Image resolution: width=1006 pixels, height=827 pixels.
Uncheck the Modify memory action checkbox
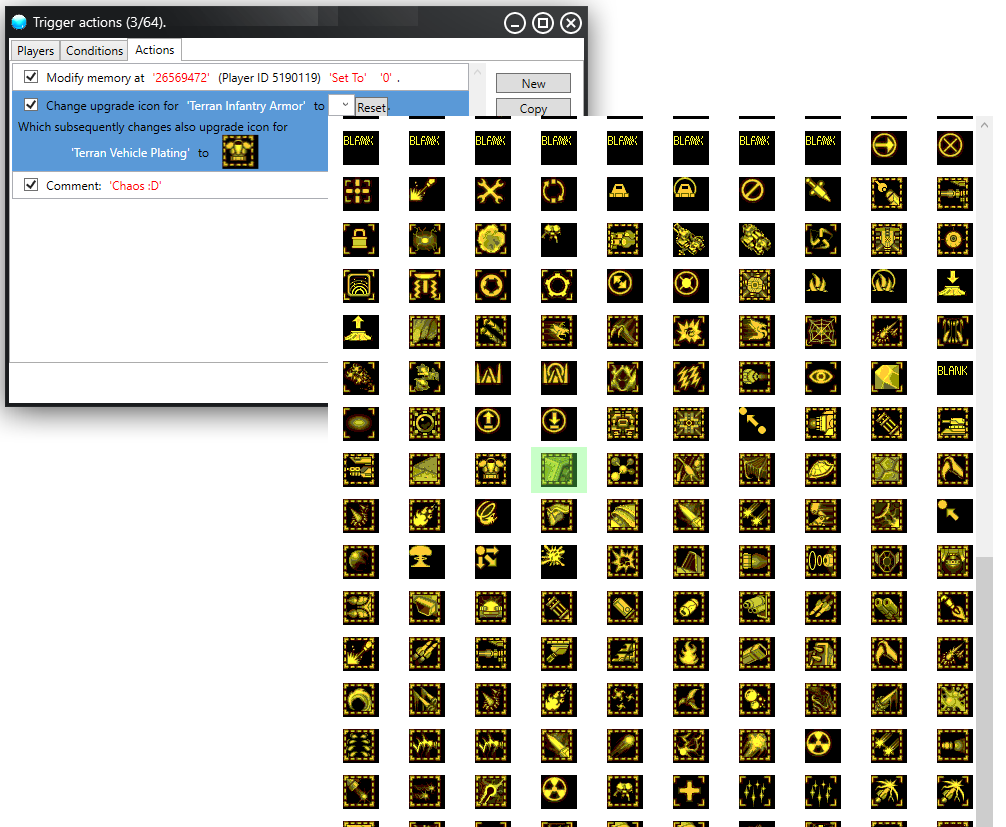(x=30, y=77)
